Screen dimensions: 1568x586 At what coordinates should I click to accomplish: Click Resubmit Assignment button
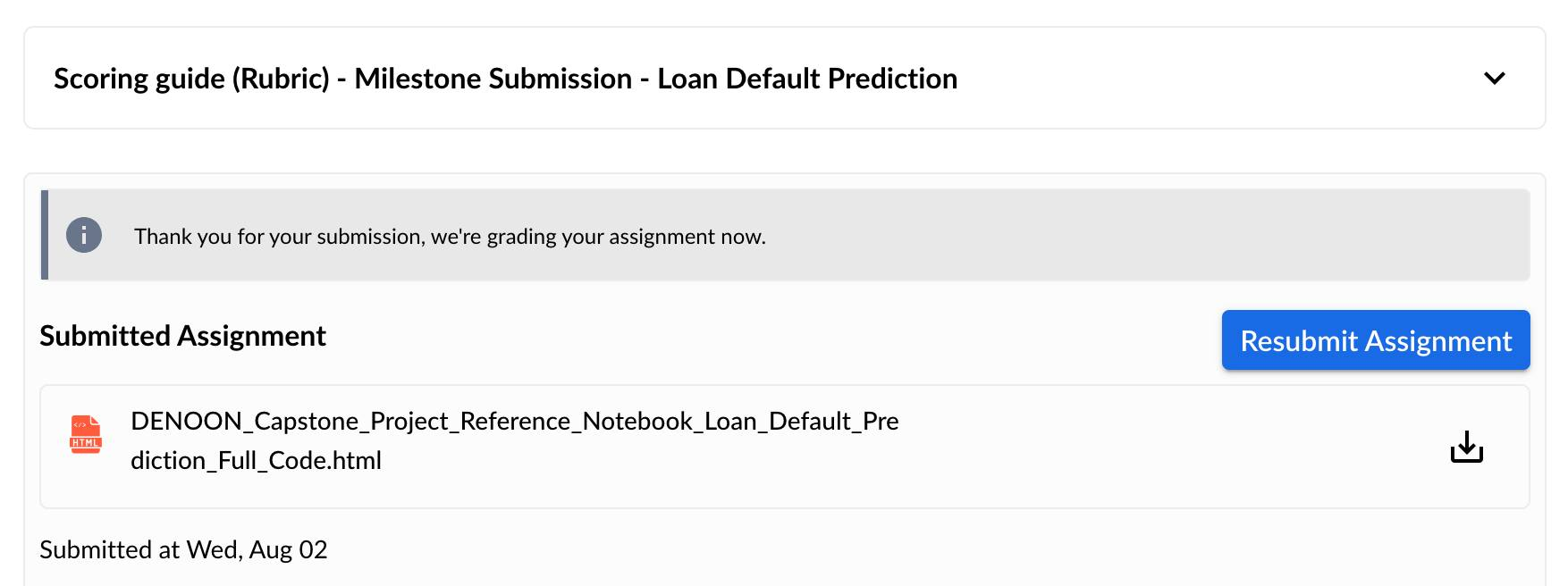coord(1376,340)
